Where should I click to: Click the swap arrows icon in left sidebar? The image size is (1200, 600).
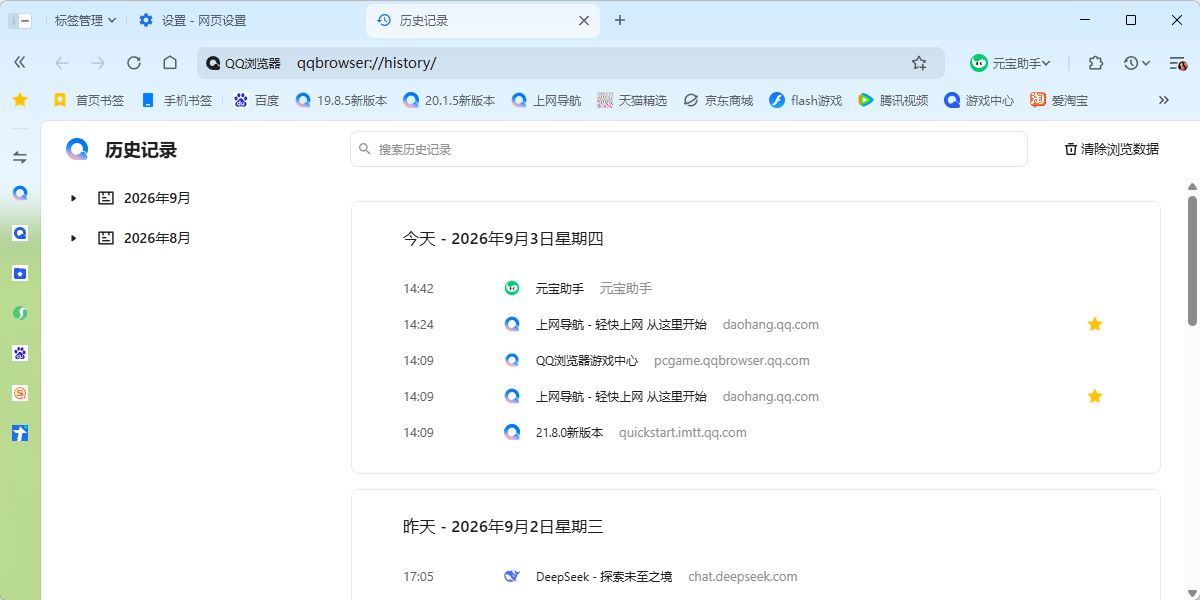pos(20,157)
